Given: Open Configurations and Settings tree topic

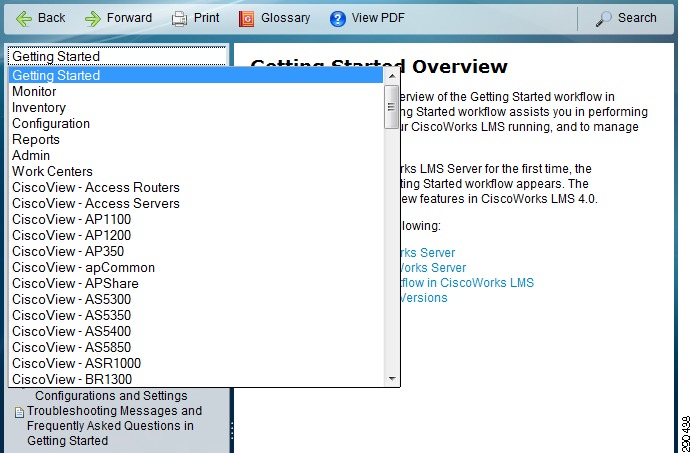Looking at the screenshot, I should click(111, 395).
